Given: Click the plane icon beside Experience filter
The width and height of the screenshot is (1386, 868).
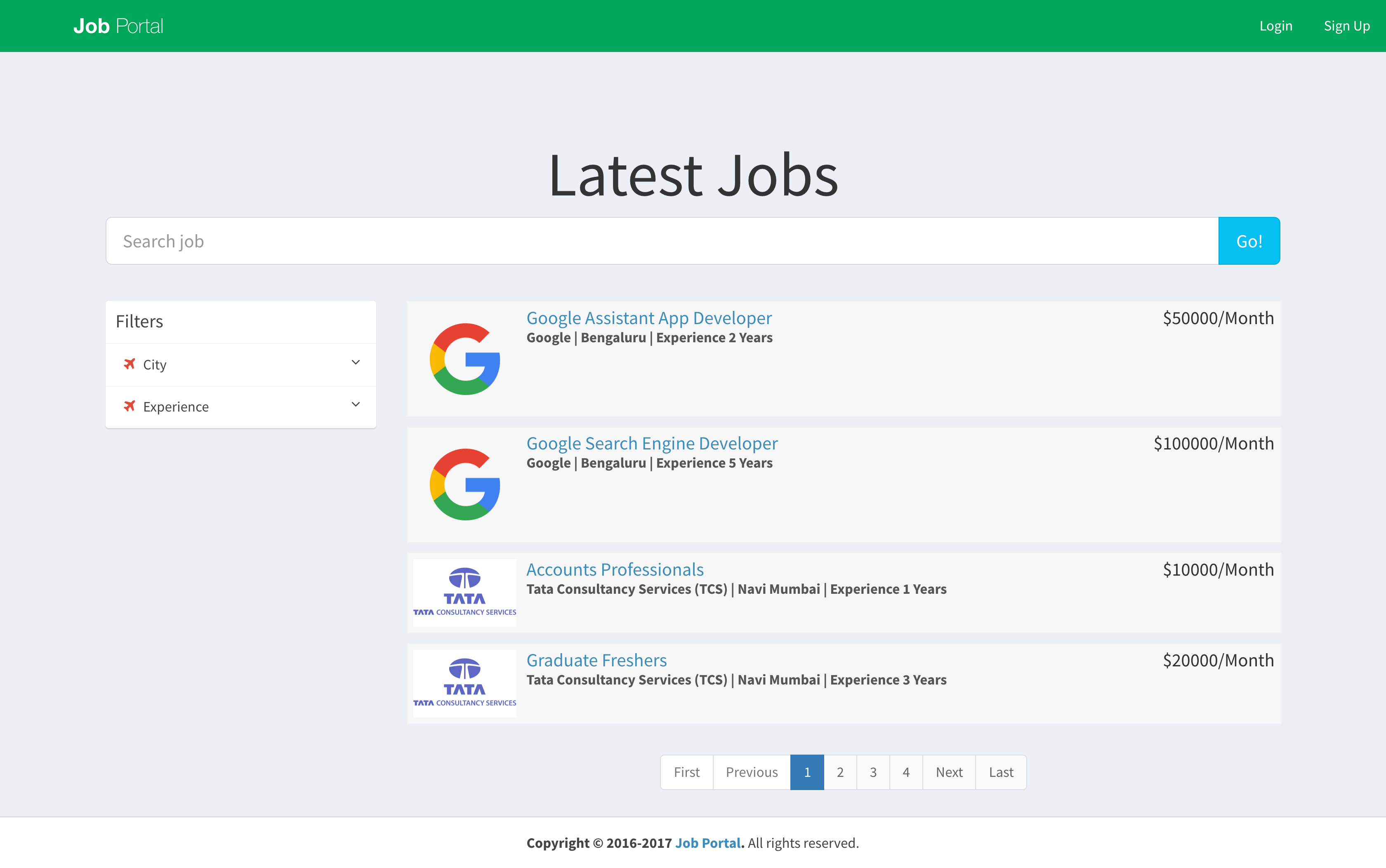Looking at the screenshot, I should click(130, 407).
